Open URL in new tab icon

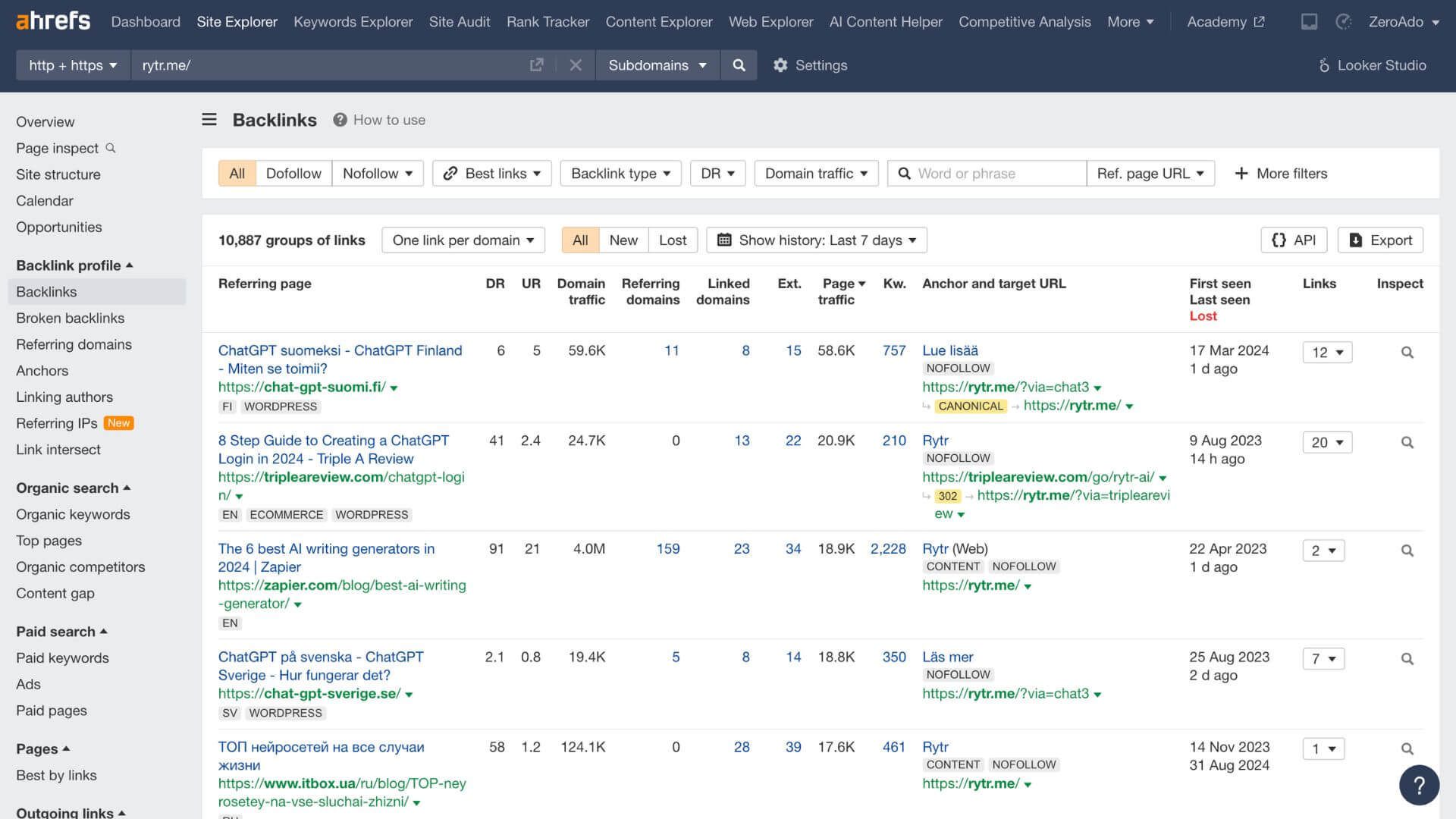(x=536, y=65)
